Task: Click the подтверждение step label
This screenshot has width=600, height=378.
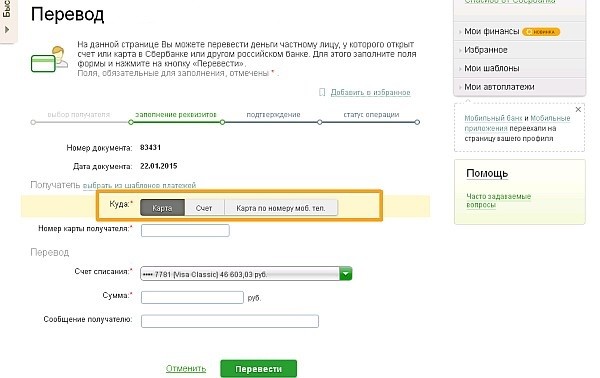Action: point(273,114)
